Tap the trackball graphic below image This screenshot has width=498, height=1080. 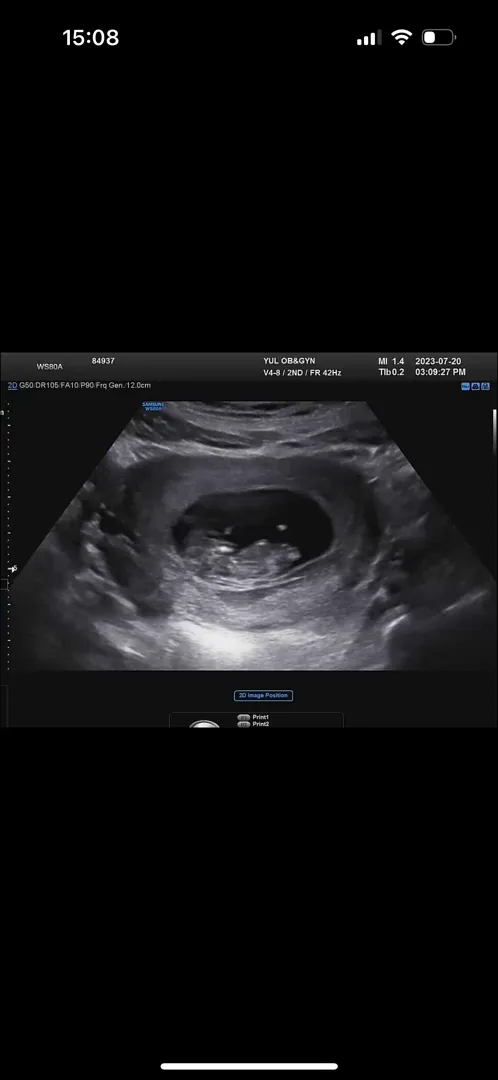(x=205, y=724)
